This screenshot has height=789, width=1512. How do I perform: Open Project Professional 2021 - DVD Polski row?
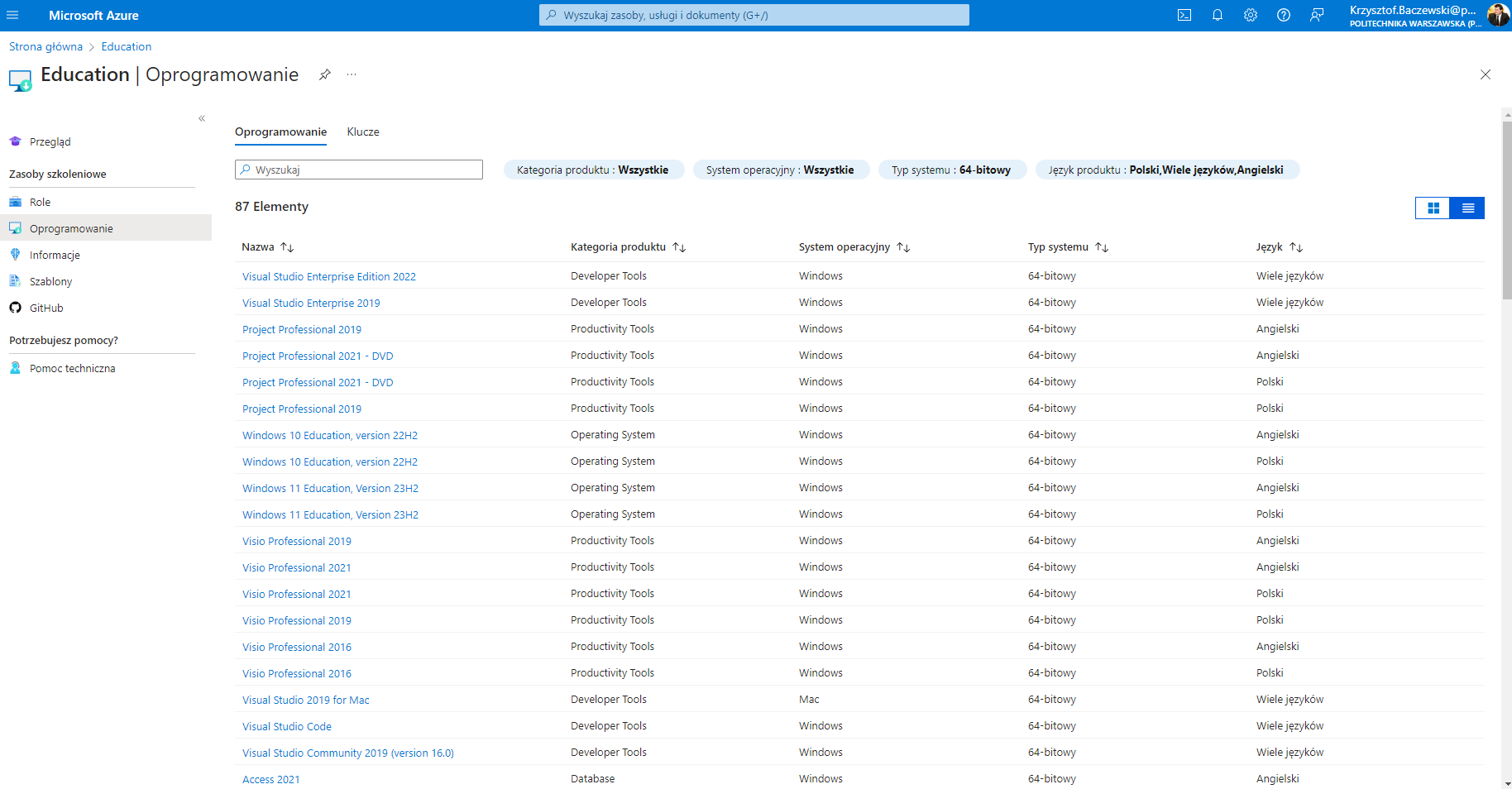click(318, 382)
